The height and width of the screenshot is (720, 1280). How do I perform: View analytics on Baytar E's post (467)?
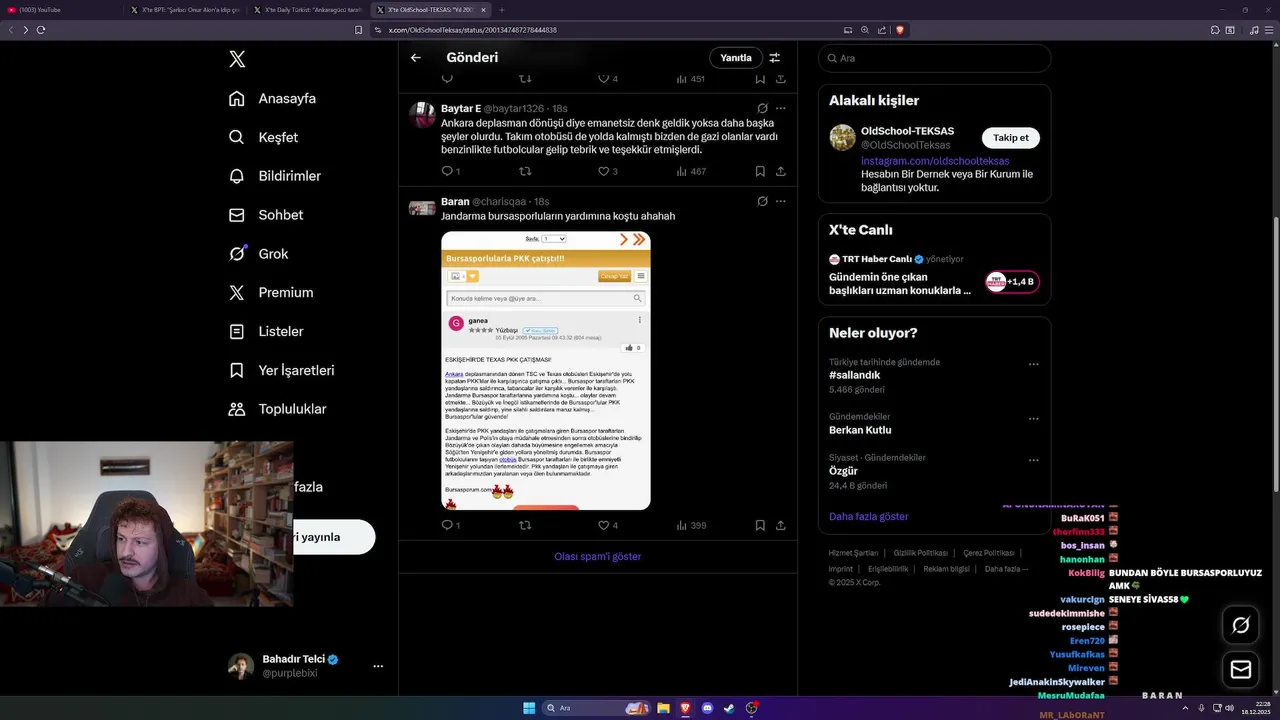pyautogui.click(x=691, y=171)
